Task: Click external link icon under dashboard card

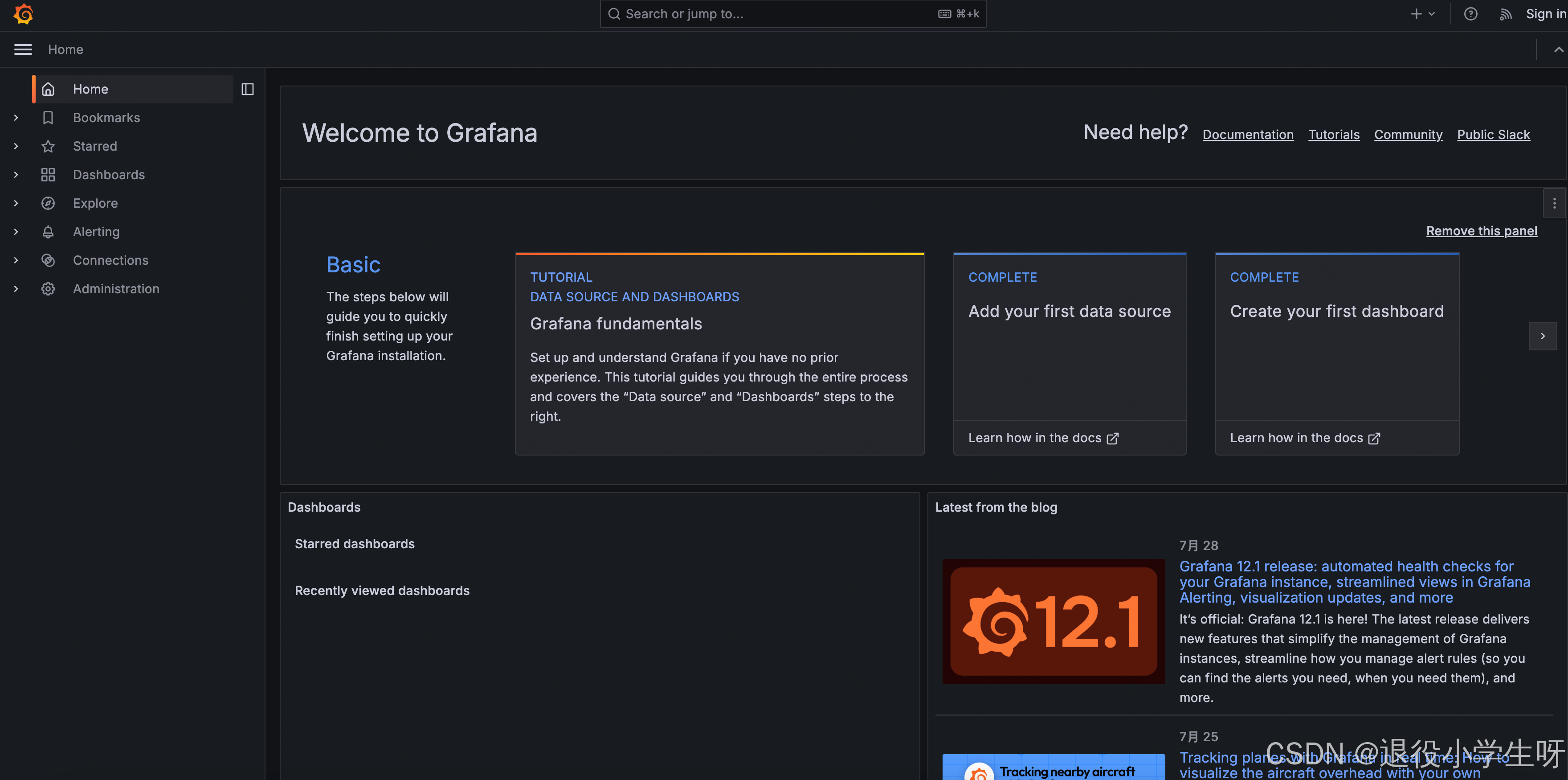Action: point(1374,439)
